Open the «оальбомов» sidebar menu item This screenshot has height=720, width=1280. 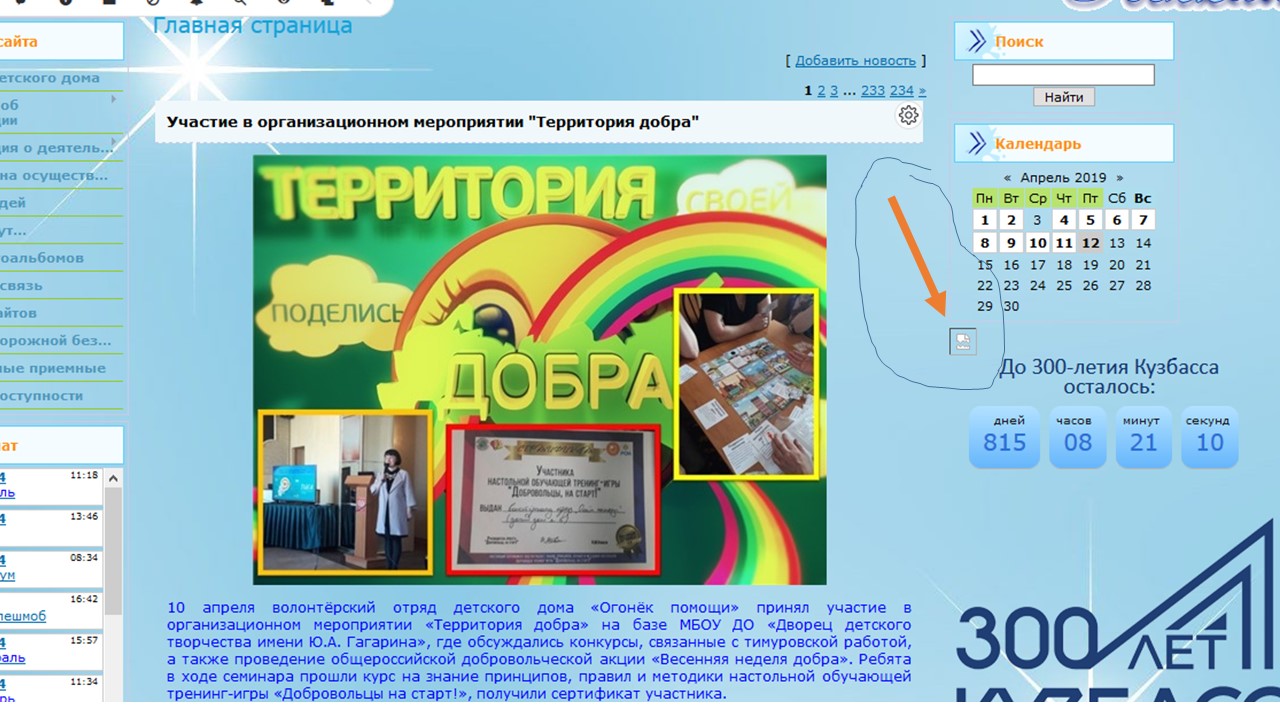(x=42, y=258)
